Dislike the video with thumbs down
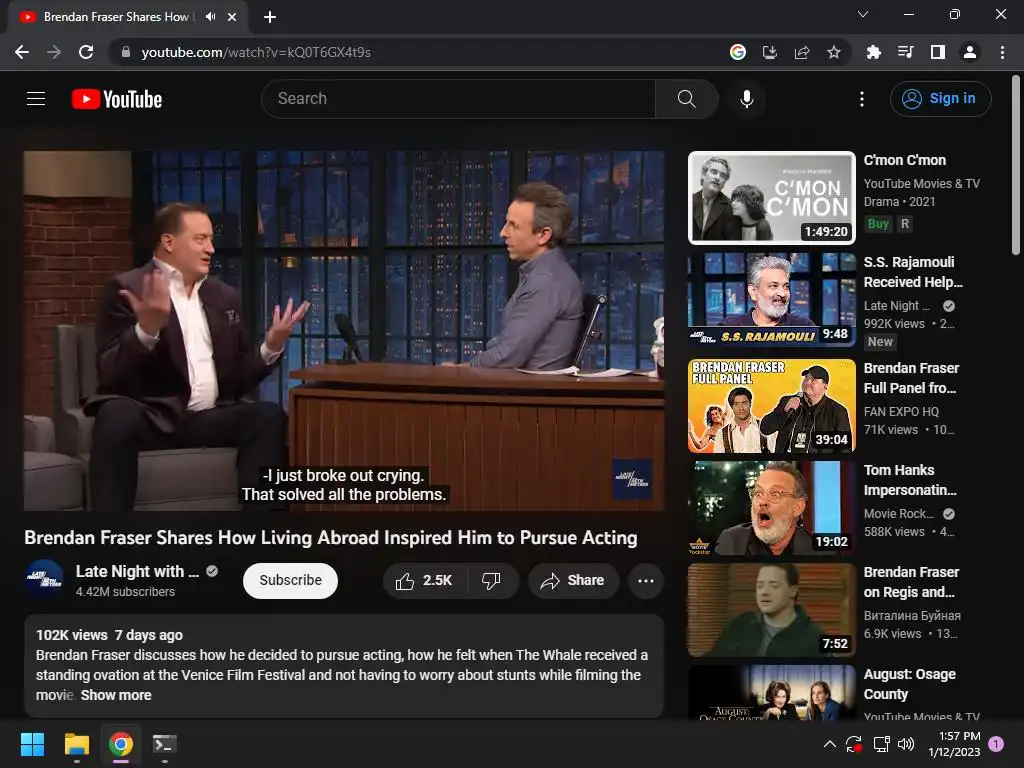This screenshot has width=1024, height=768. (492, 581)
